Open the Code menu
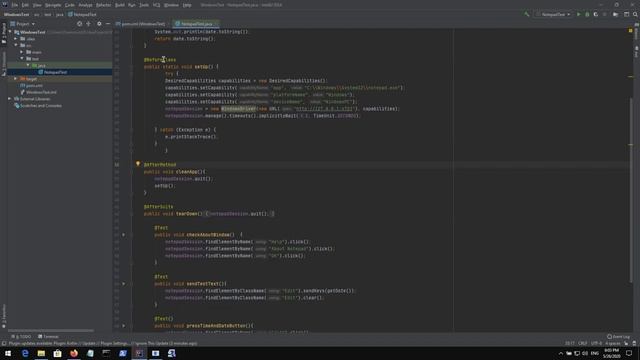This screenshot has width=640, height=360. [x=70, y=5]
